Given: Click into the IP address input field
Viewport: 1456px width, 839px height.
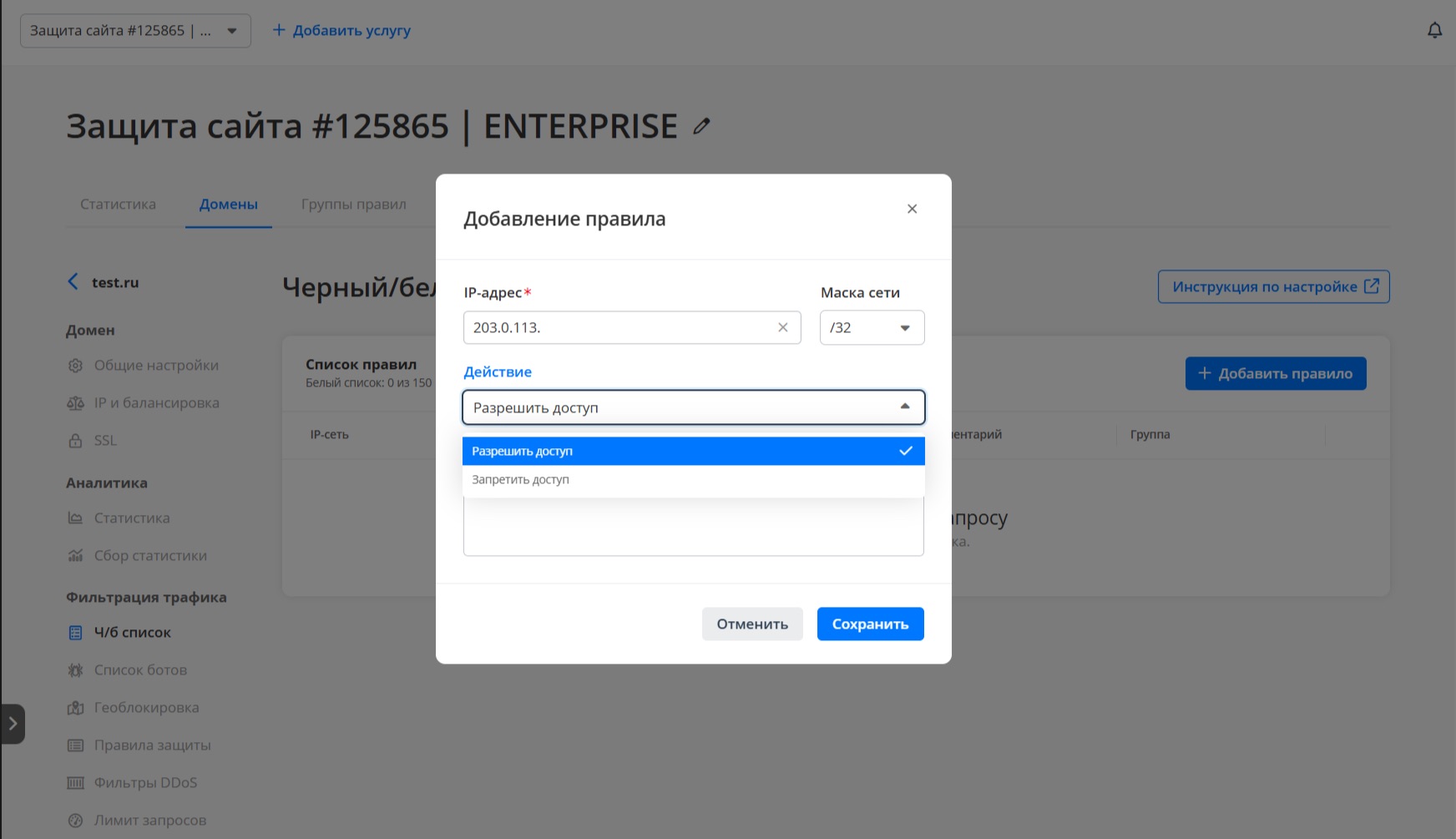Looking at the screenshot, I should coord(618,327).
